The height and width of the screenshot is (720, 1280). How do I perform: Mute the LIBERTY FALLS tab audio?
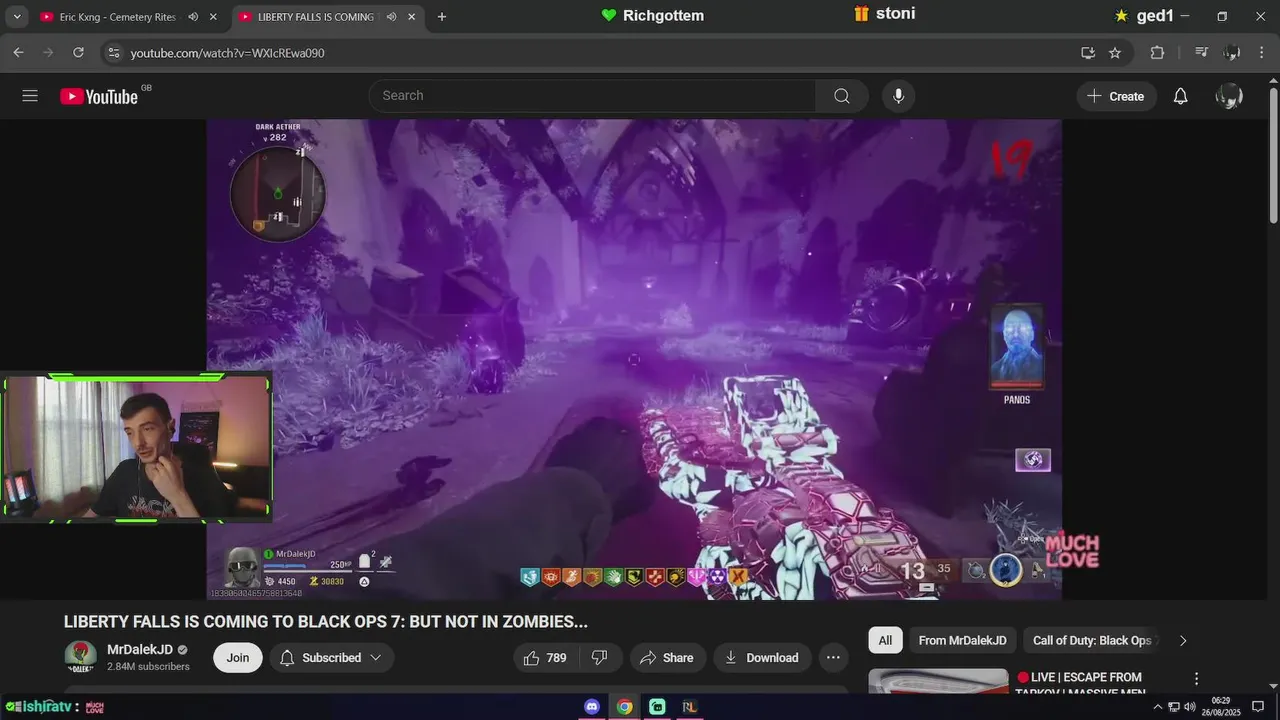(x=391, y=17)
